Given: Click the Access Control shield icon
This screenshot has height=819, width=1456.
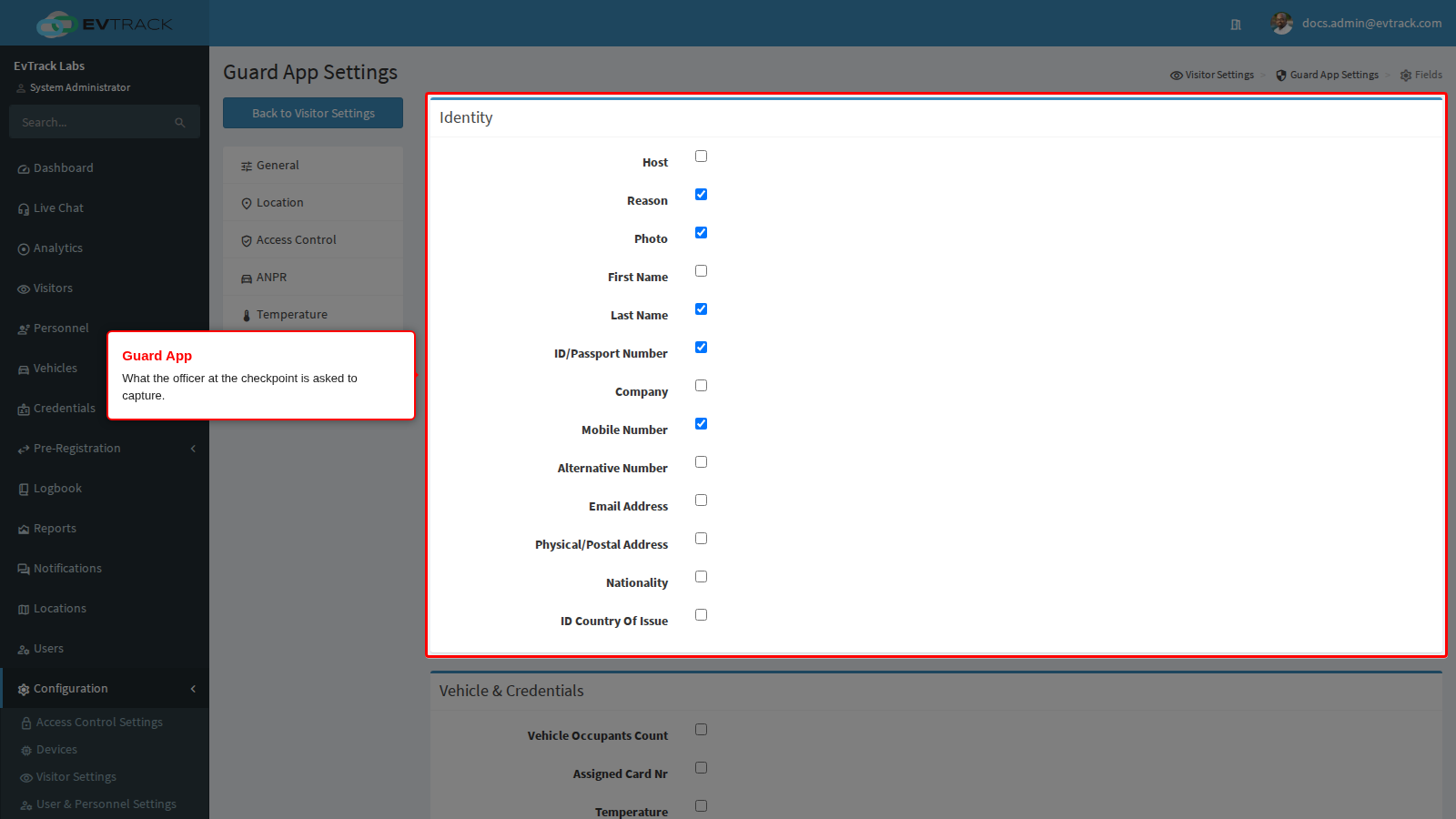Looking at the screenshot, I should [x=247, y=241].
